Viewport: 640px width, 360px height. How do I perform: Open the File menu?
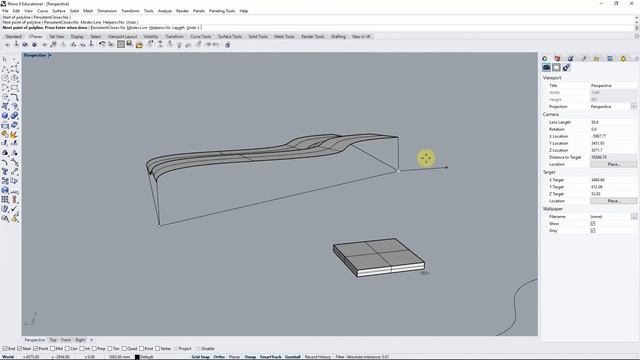5,11
